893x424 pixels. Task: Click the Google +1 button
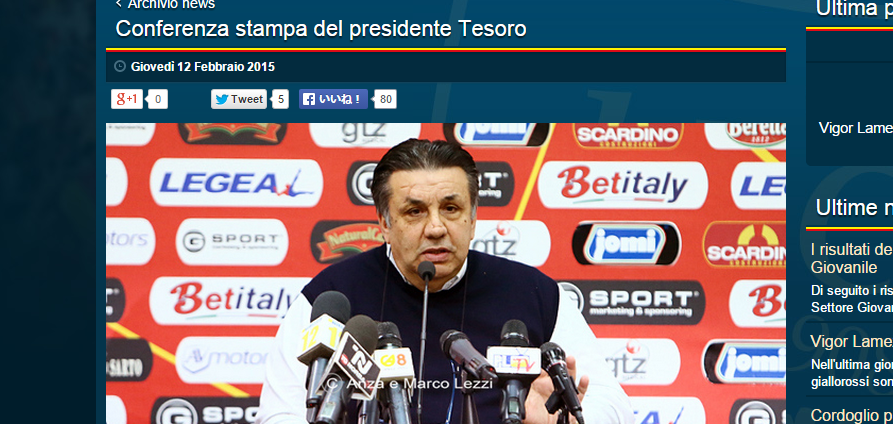(x=126, y=99)
